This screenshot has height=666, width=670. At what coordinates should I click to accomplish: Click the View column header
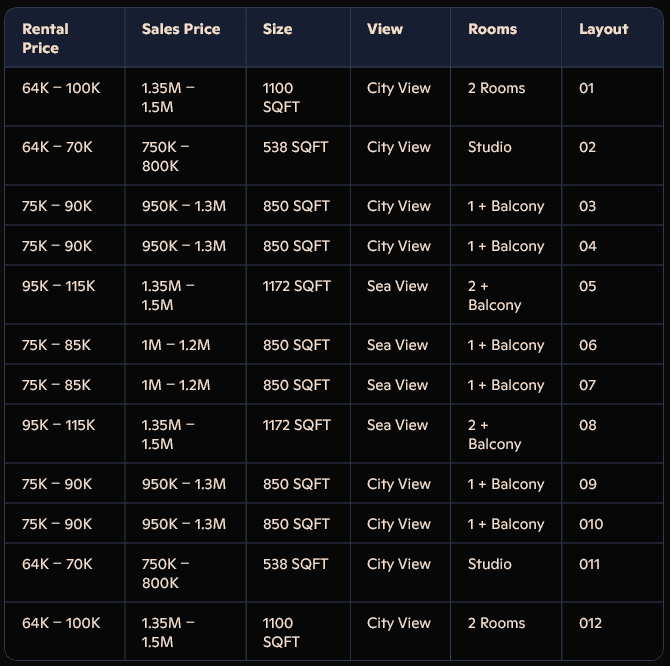[385, 29]
